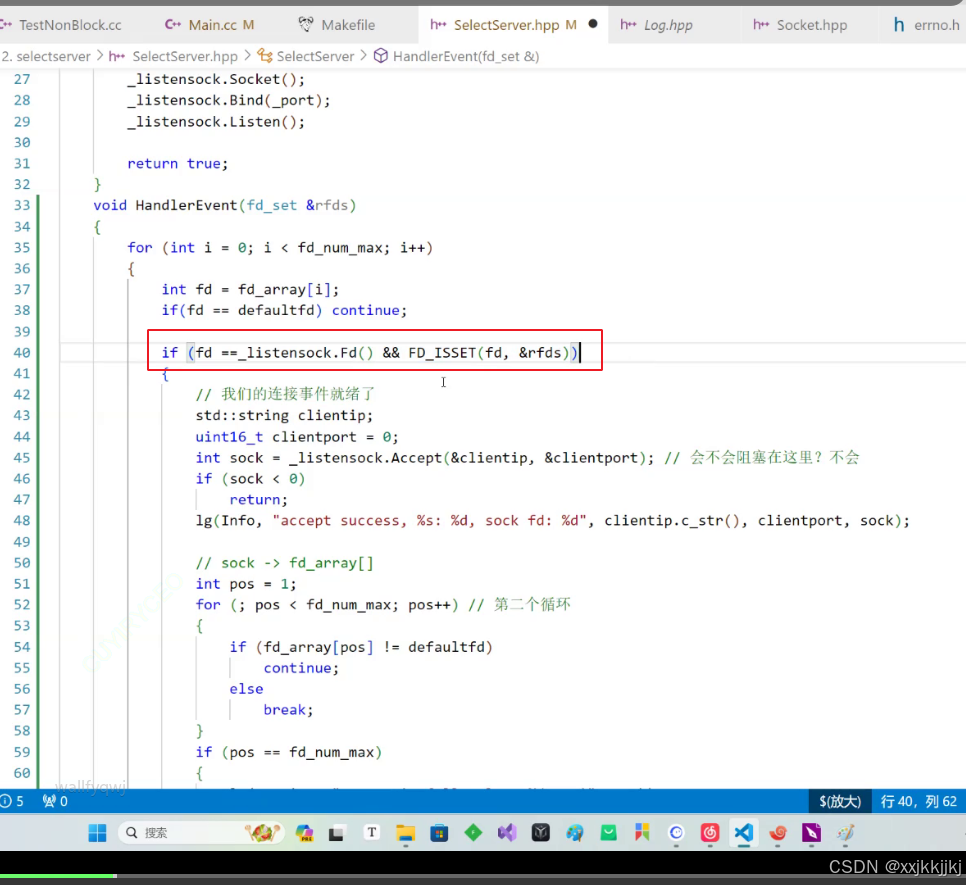The height and width of the screenshot is (885, 966).
Task: Click the painter palette taskbar icon
Action: [575, 833]
